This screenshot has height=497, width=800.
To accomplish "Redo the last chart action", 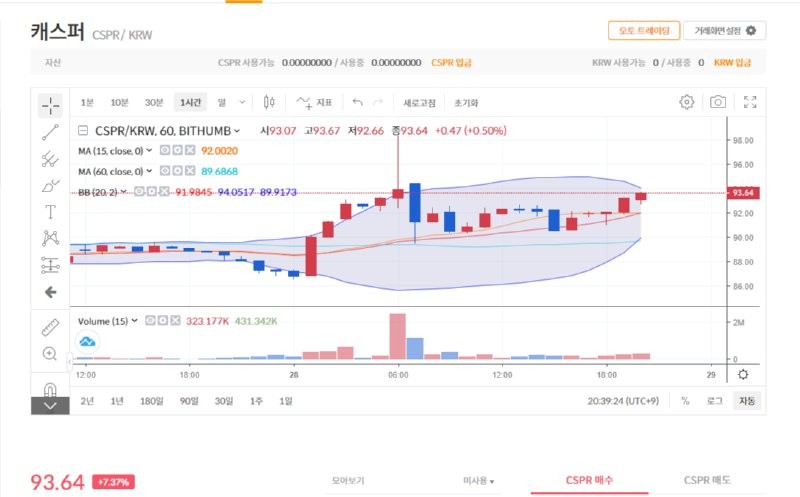I will [x=378, y=102].
